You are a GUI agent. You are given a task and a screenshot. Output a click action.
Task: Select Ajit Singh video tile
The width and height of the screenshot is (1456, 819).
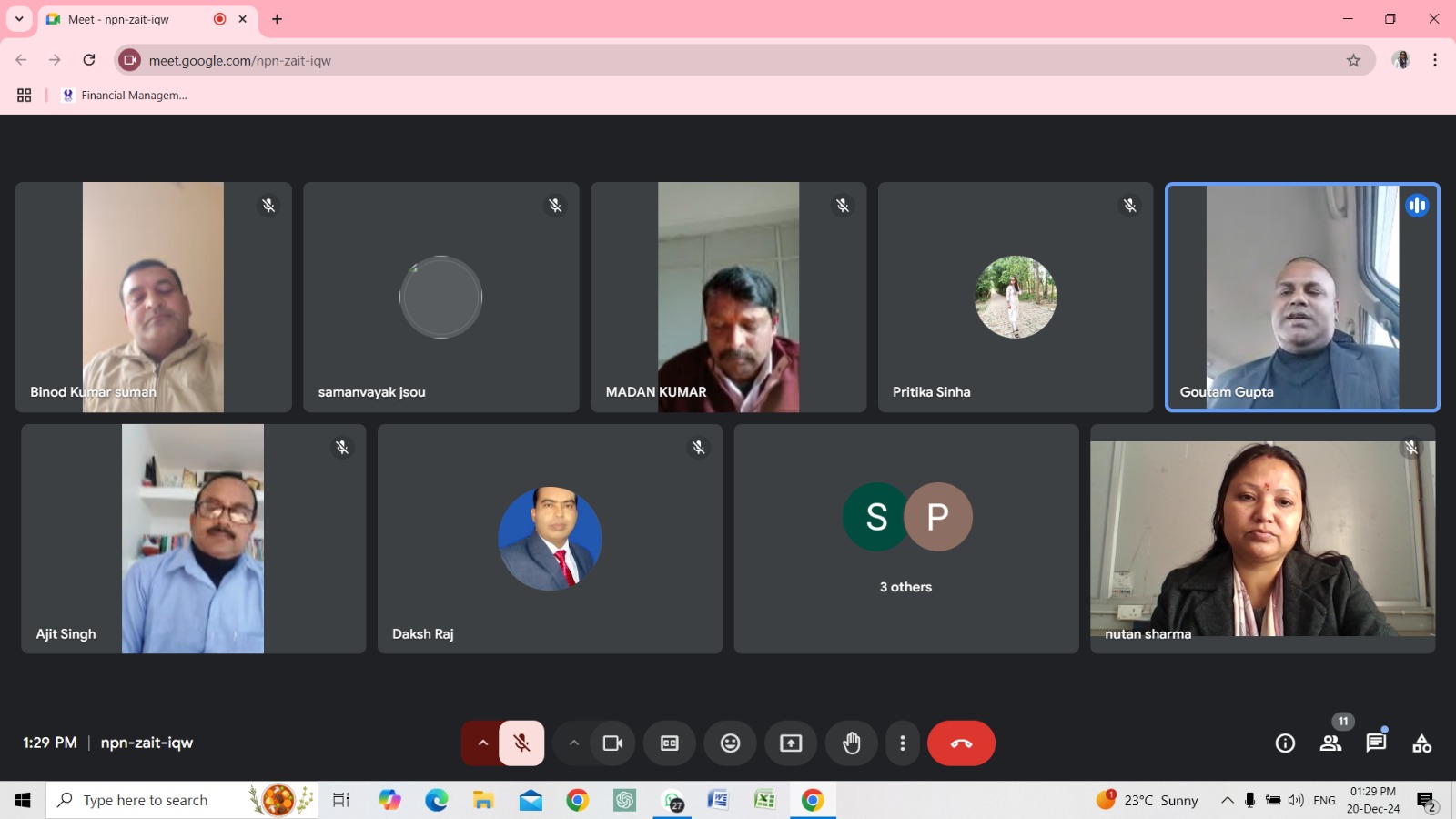click(x=194, y=539)
